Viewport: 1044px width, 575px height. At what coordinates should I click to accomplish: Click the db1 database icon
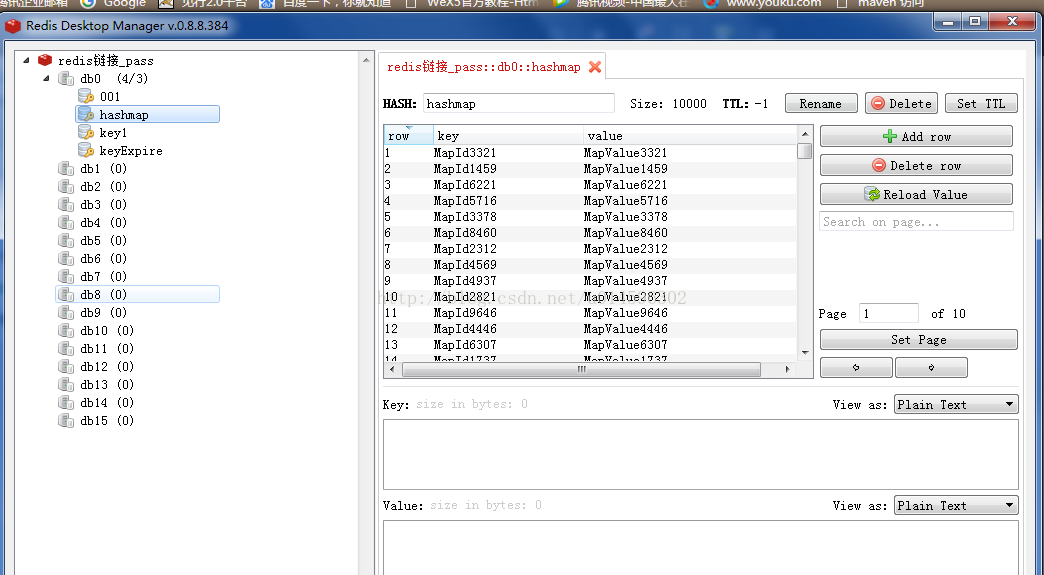point(66,168)
